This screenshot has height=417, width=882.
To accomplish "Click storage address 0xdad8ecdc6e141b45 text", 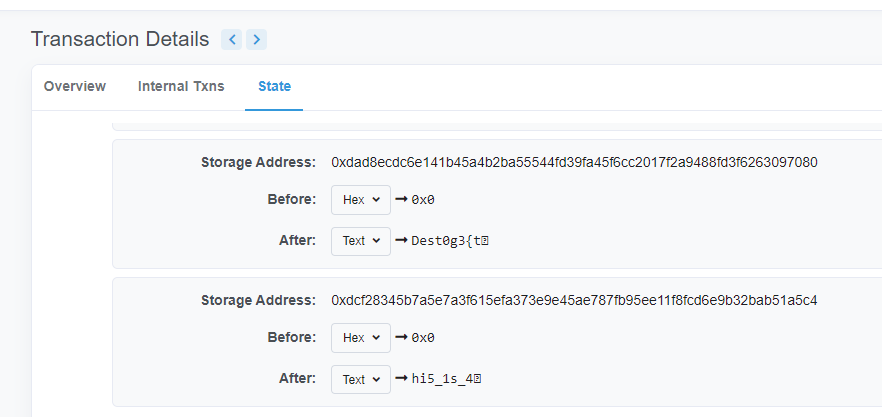I will coord(574,163).
